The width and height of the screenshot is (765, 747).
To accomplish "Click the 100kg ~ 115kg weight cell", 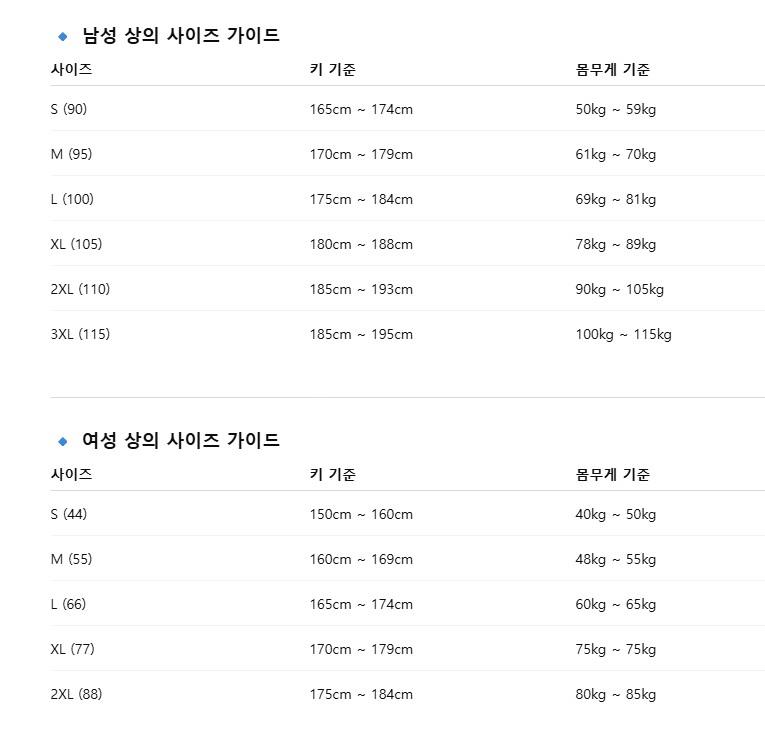I will tap(623, 334).
